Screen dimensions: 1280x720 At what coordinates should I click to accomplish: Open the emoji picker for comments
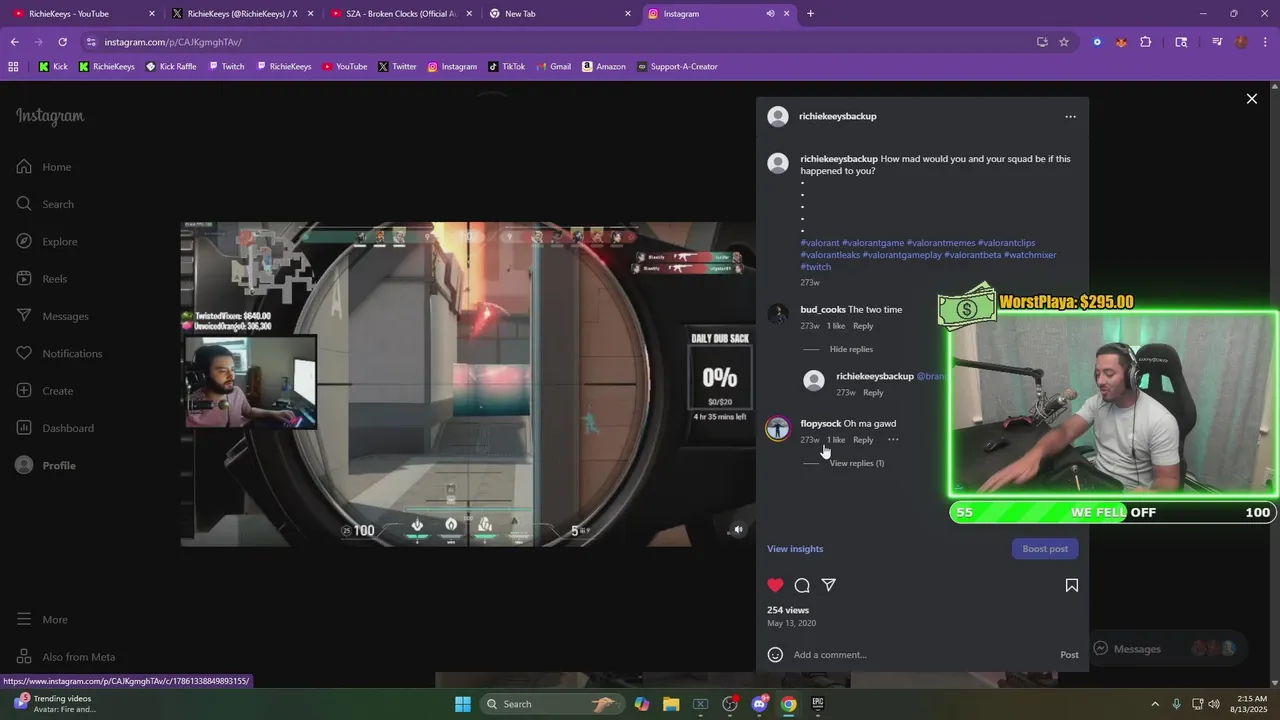pyautogui.click(x=775, y=655)
